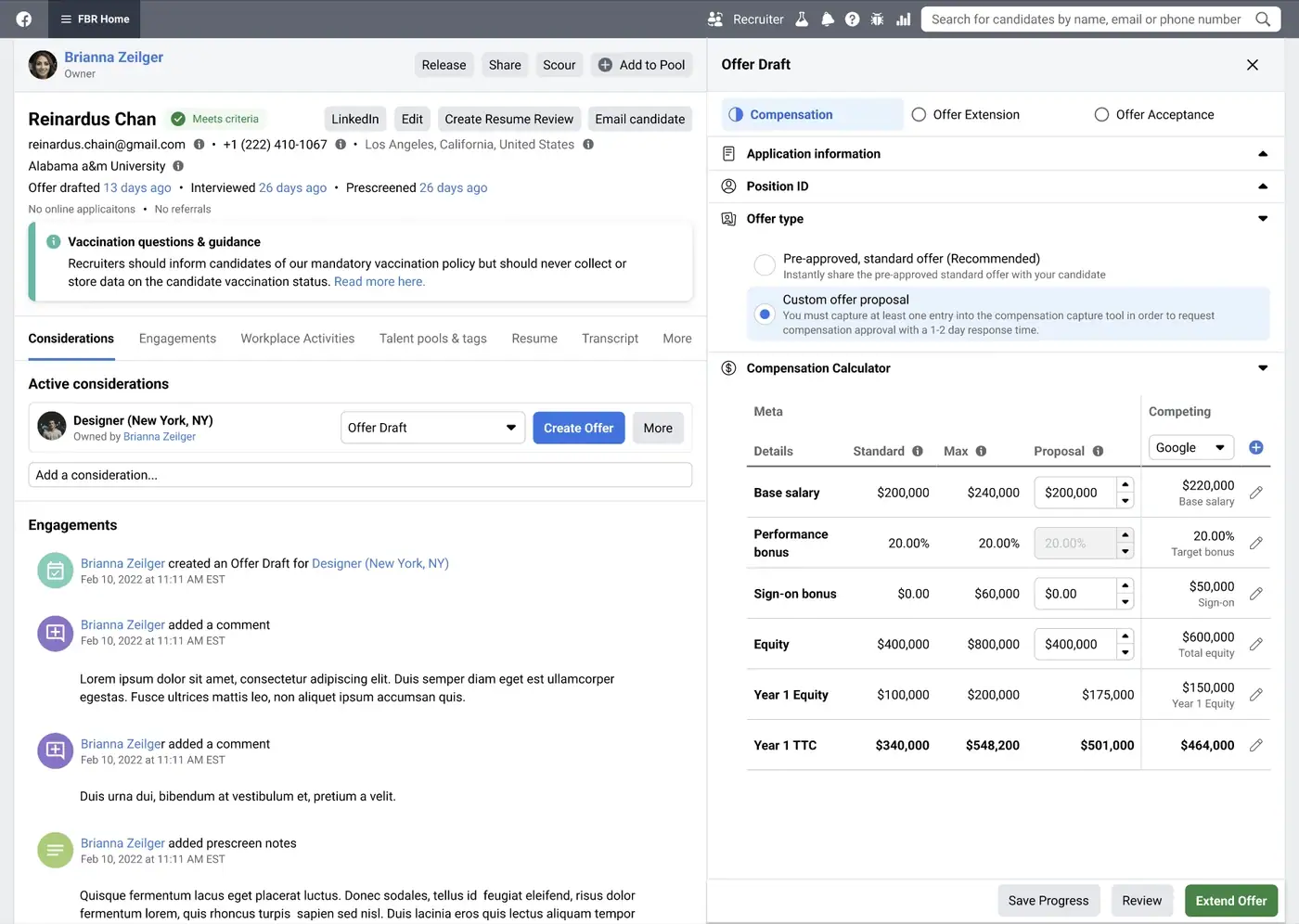
Task: Click the Release button
Action: 444,65
